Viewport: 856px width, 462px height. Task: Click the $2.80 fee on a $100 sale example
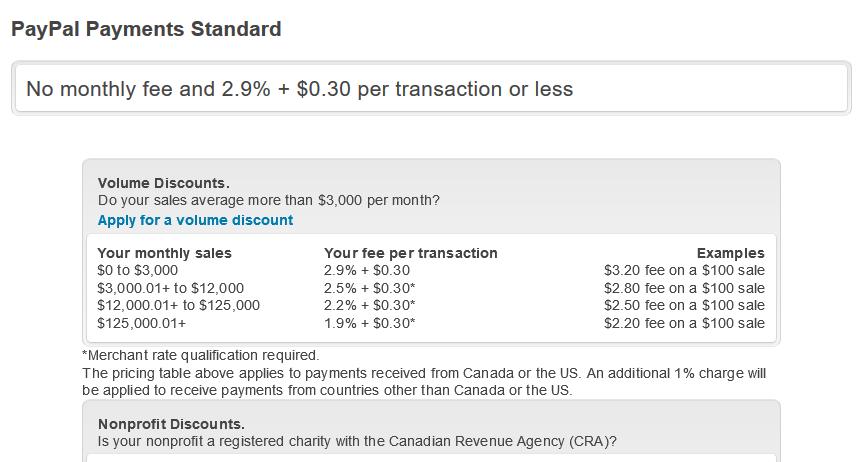point(684,288)
